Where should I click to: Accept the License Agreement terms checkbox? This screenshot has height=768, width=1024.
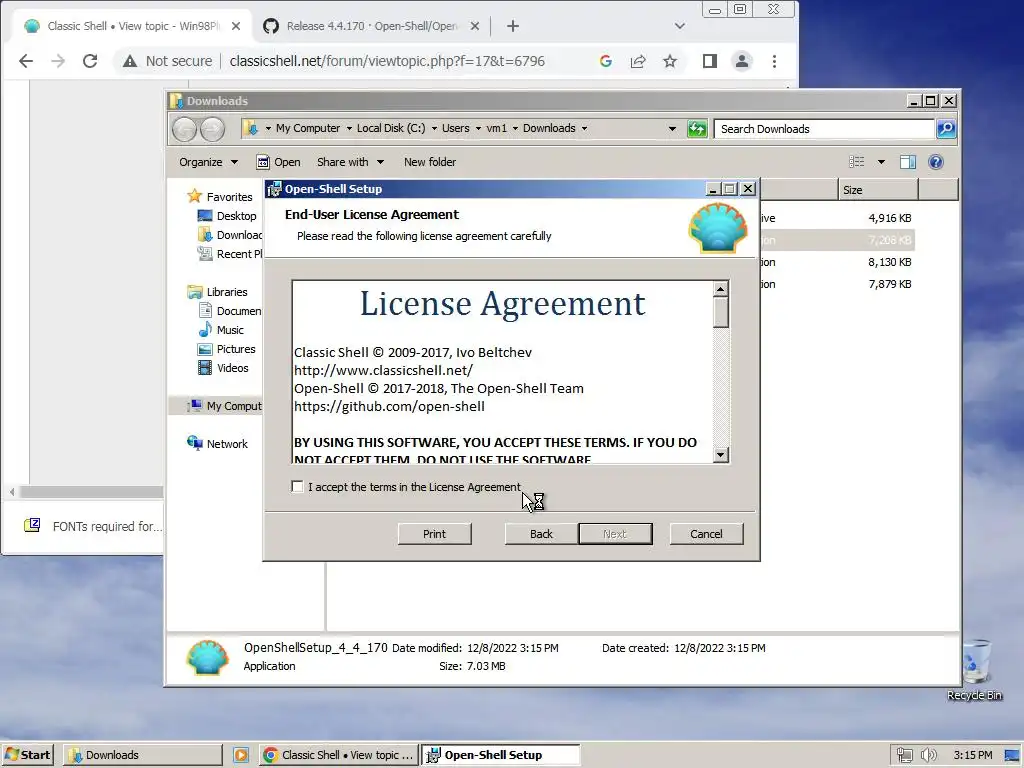(x=297, y=487)
